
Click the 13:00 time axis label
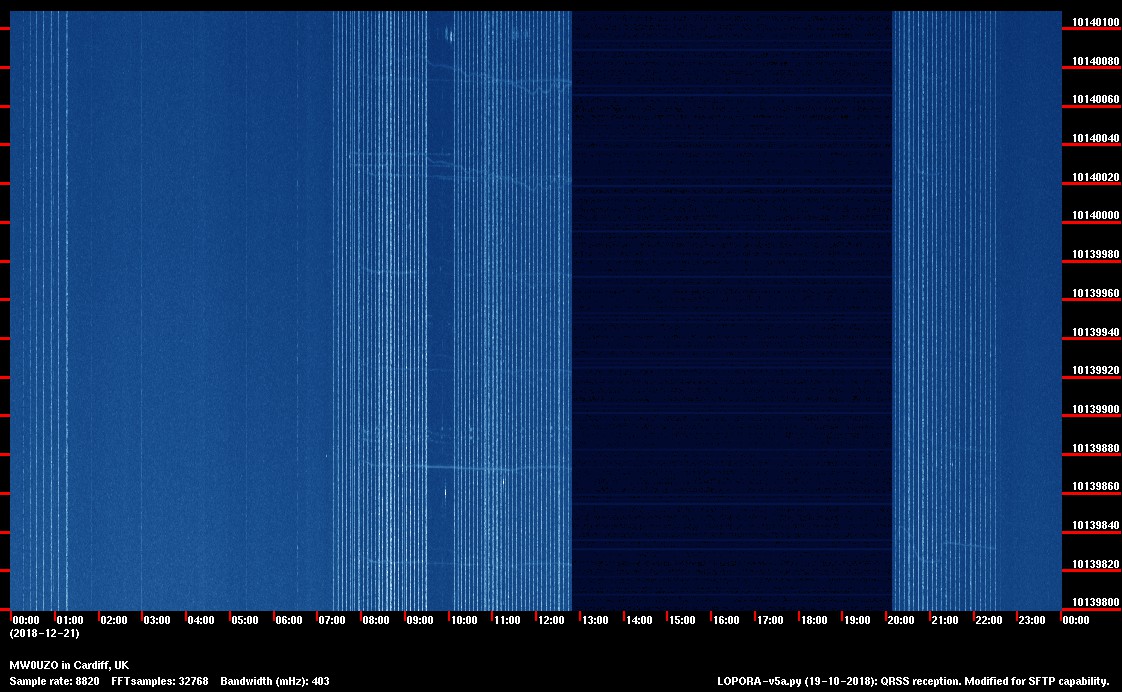click(594, 621)
